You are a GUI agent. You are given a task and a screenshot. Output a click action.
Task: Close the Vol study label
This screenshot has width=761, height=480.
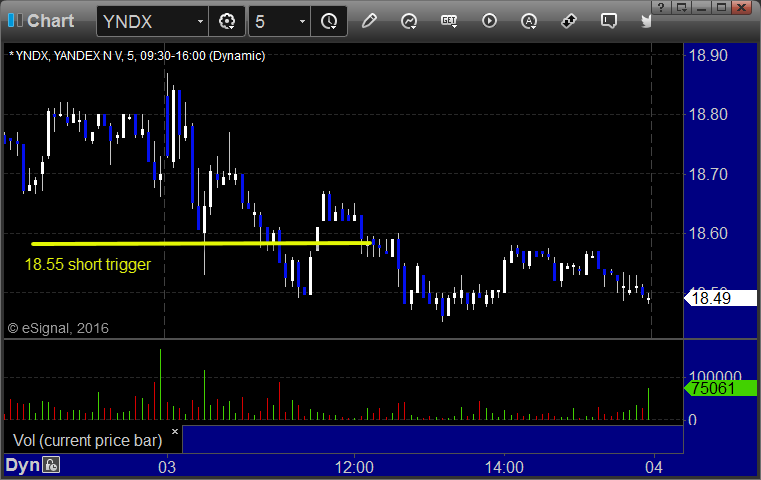pyautogui.click(x=175, y=431)
